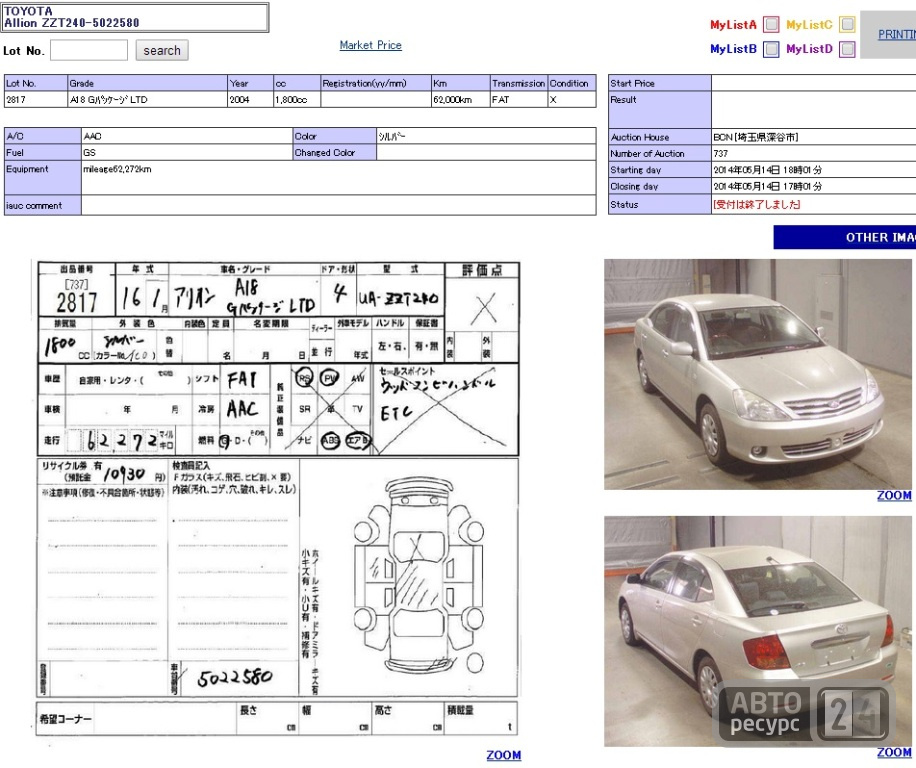Select the condition value X
916x768 pixels.
(572, 100)
